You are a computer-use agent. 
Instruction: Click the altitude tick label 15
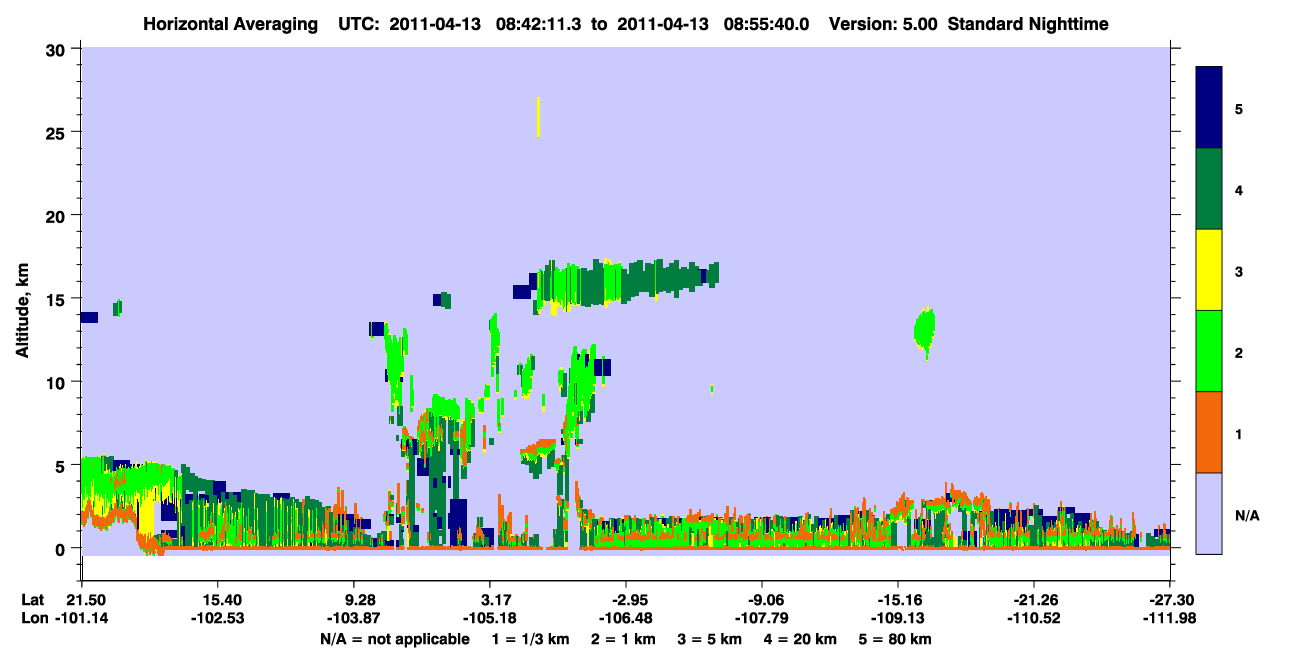(x=58, y=299)
